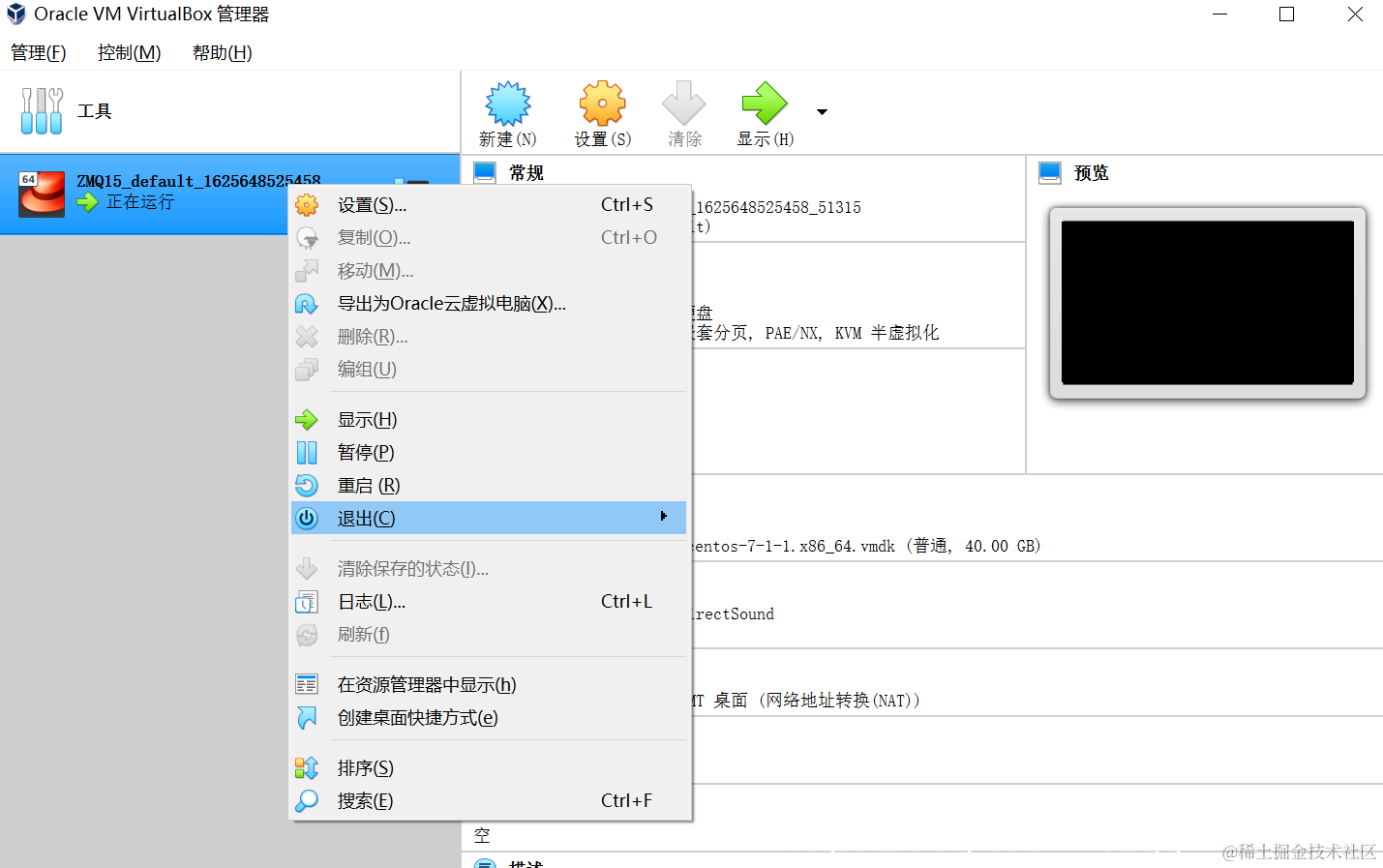Select 编组(U) context menu entry
This screenshot has width=1383, height=868.
(x=489, y=370)
